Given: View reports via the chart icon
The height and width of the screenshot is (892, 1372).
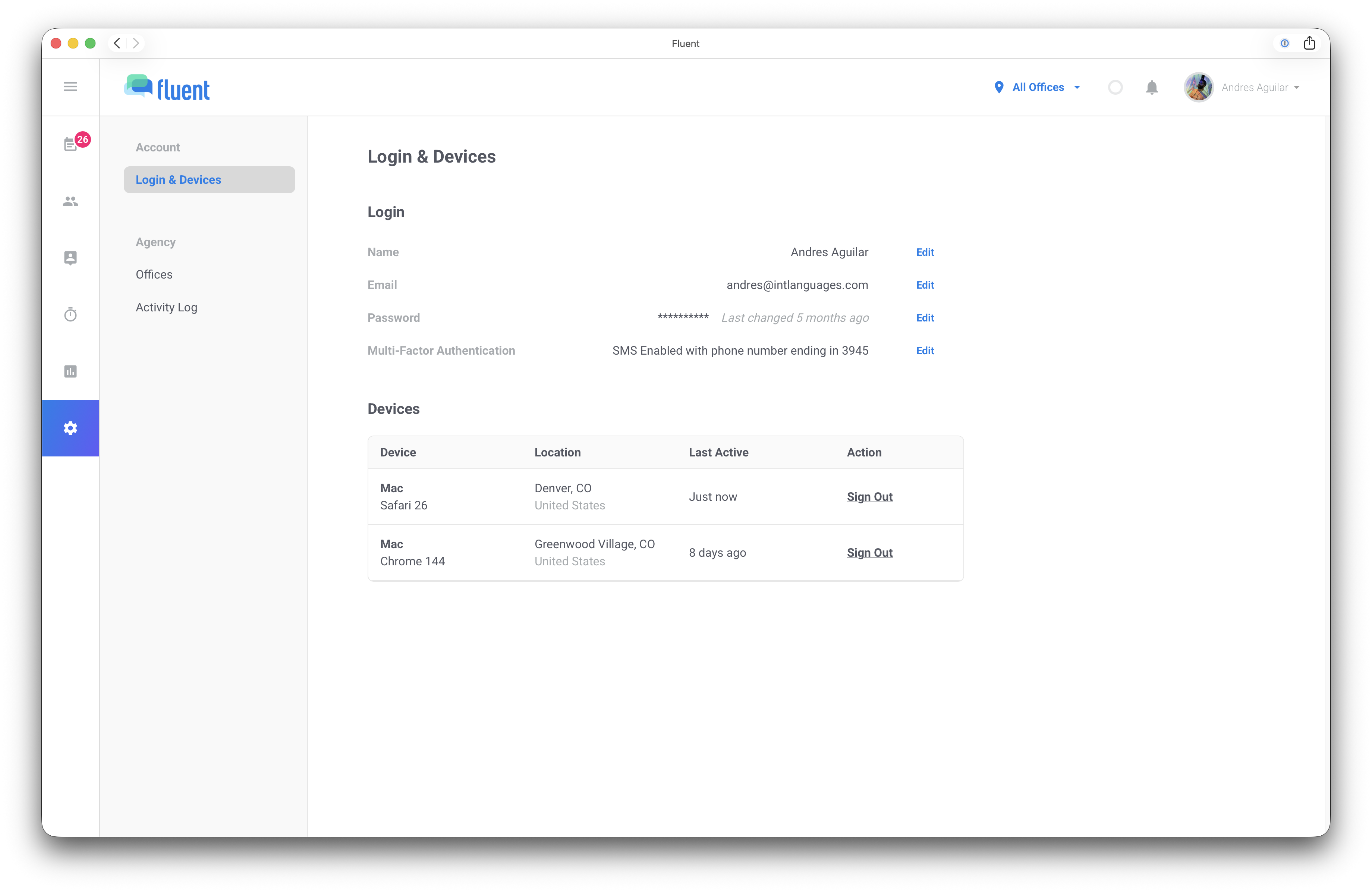Looking at the screenshot, I should tap(70, 371).
